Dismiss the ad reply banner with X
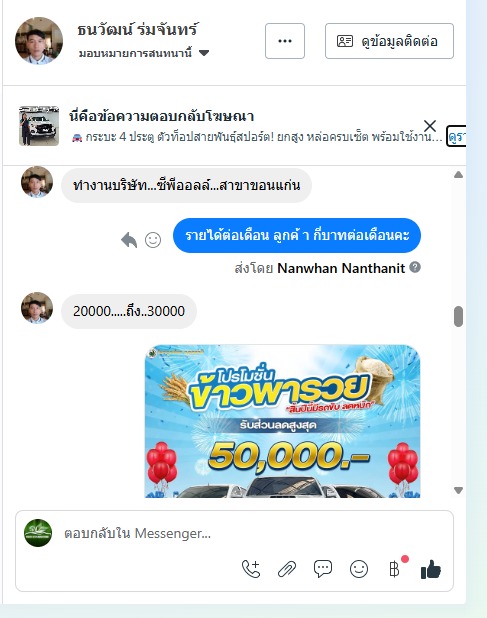This screenshot has height=618, width=487. [x=430, y=126]
